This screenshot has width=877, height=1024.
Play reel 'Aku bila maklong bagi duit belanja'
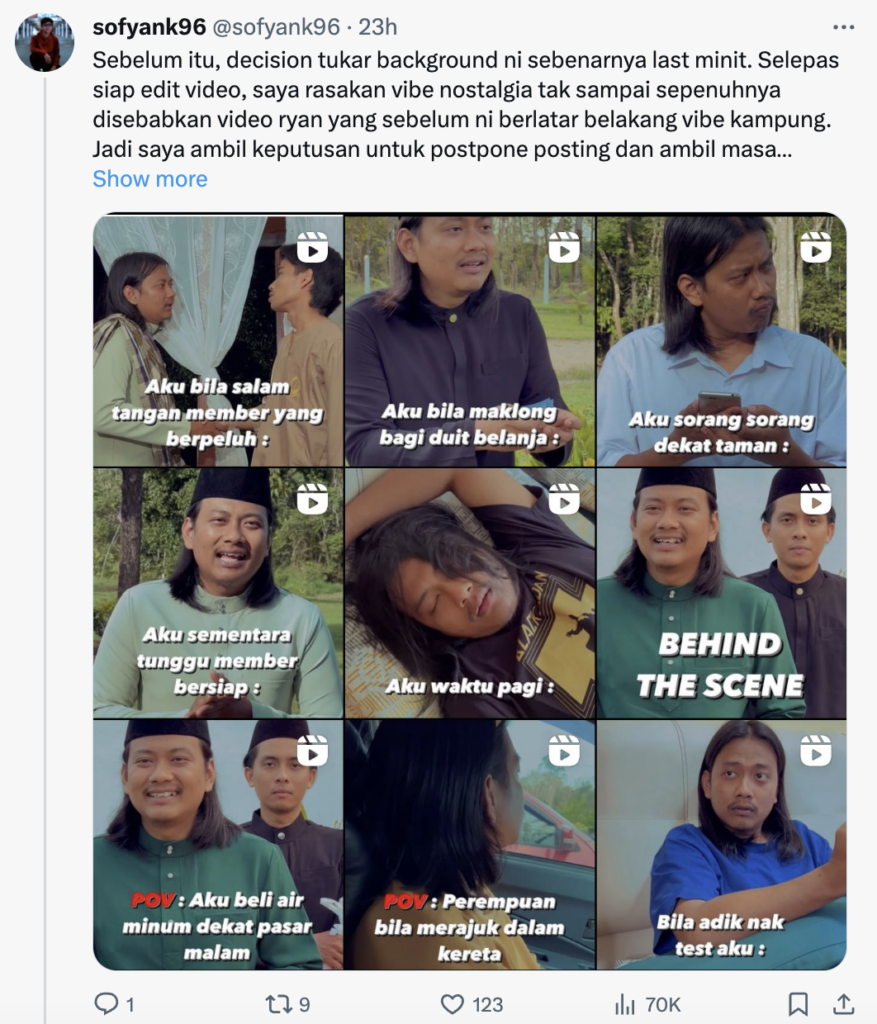[x=470, y=341]
